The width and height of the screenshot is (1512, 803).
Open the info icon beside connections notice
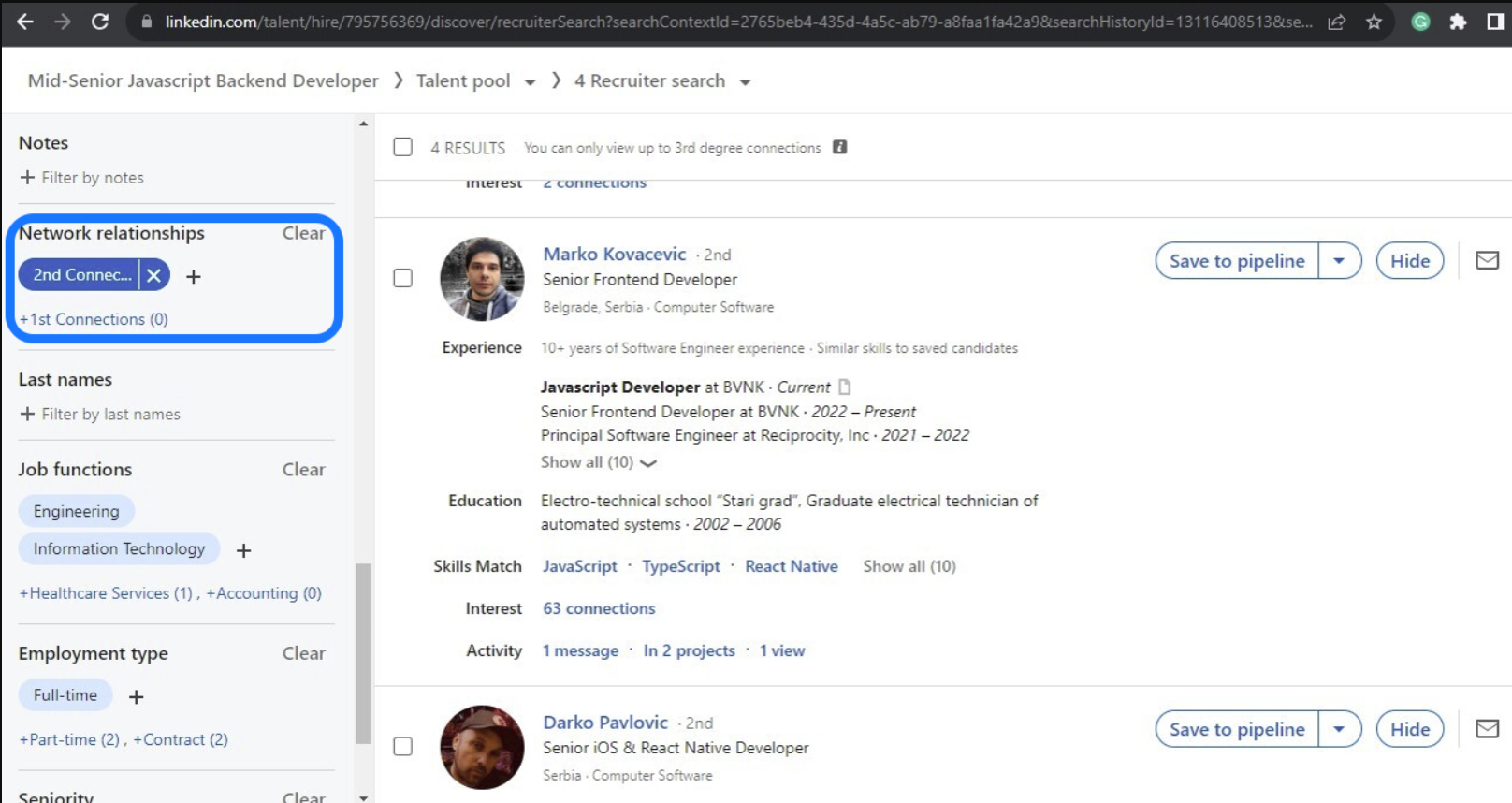coord(840,147)
